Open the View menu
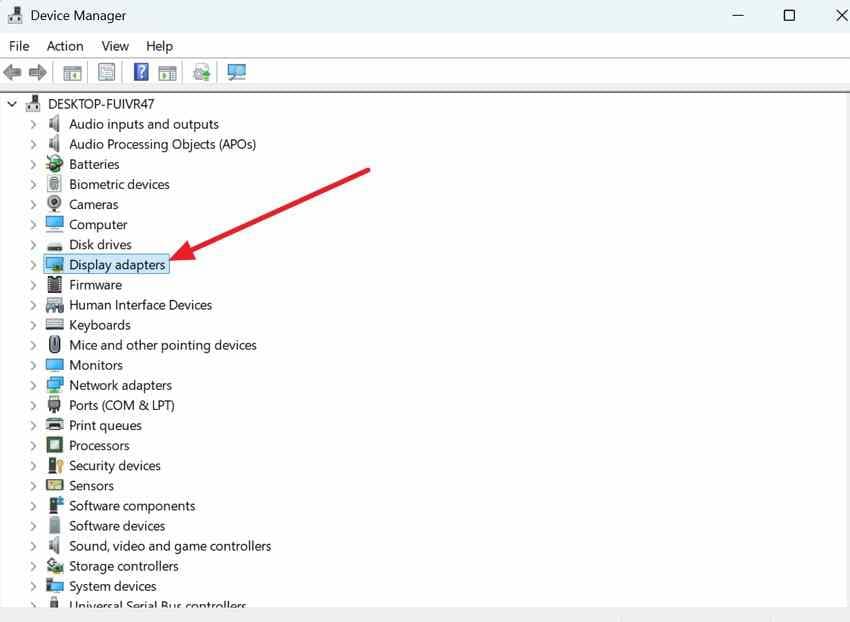 click(115, 46)
